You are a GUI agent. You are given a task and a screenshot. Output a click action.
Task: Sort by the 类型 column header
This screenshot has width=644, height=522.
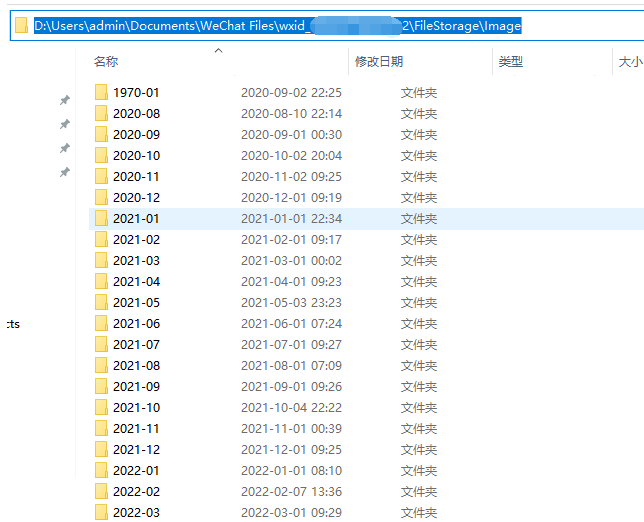(x=511, y=62)
